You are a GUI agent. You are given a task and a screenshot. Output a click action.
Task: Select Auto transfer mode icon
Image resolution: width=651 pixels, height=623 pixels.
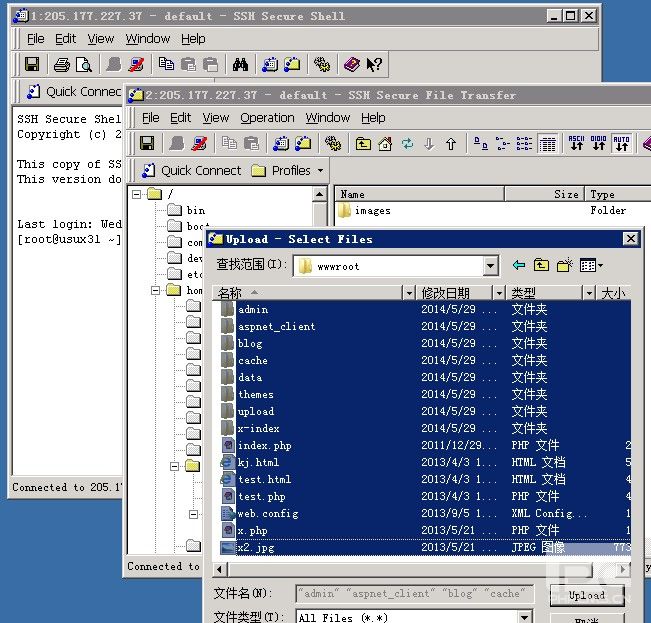click(x=622, y=143)
